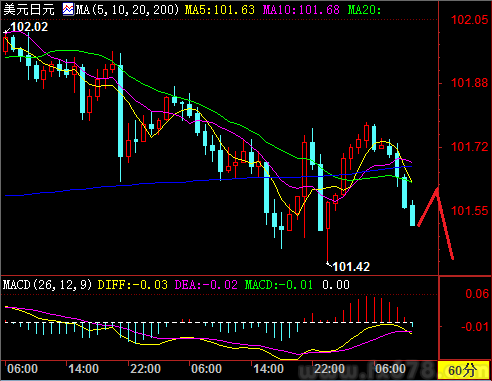
Task: Click the 0.06 MACD scale label
Action: pyautogui.click(x=477, y=294)
